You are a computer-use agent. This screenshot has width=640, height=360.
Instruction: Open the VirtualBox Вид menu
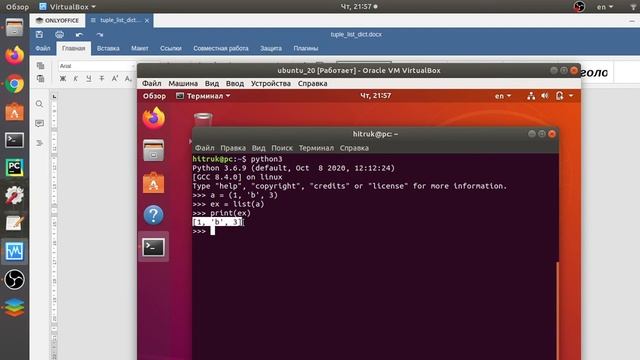pos(212,83)
